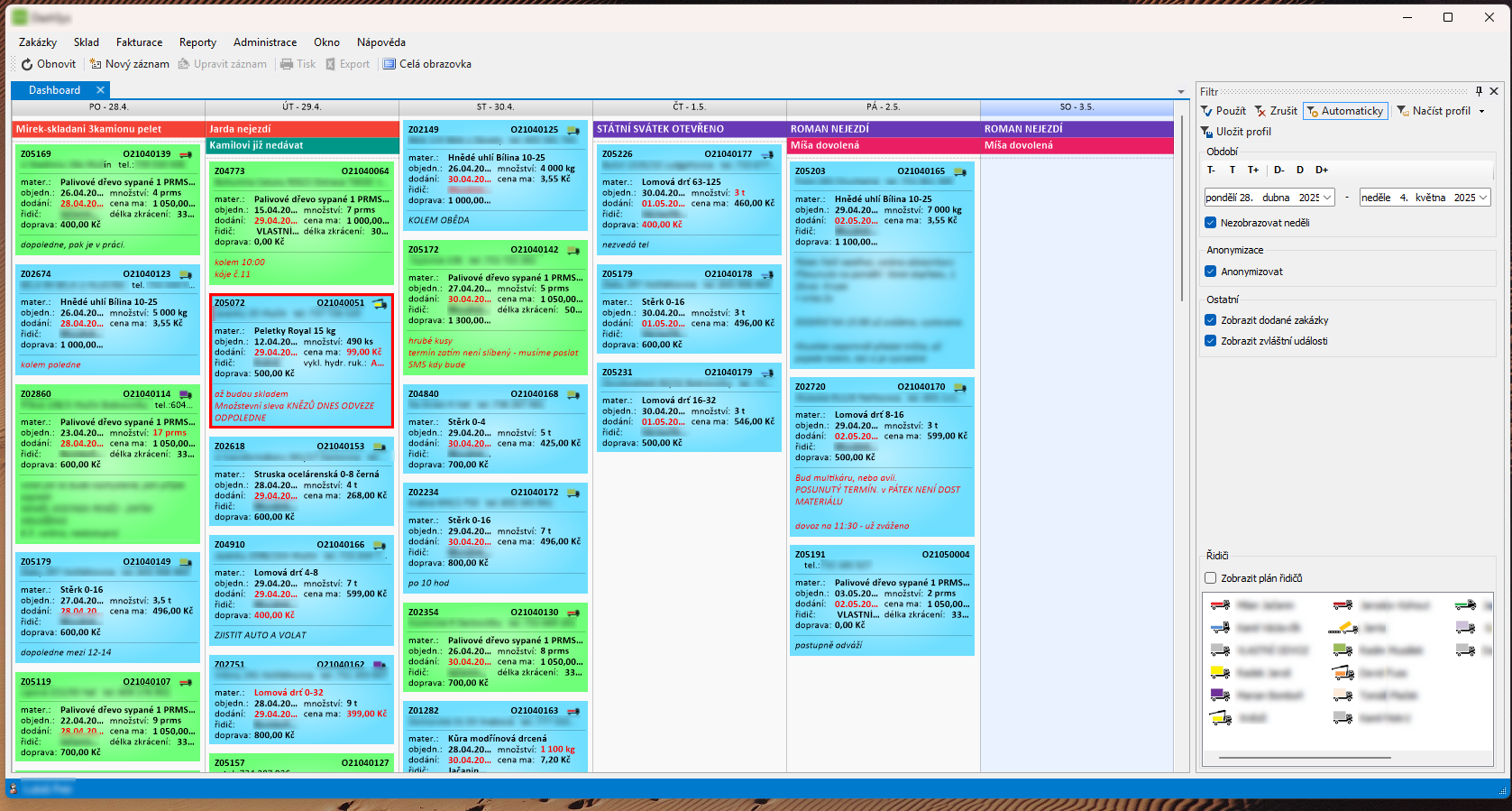
Task: Enable Zobrazit plán řidičů checkbox
Action: click(x=1211, y=578)
